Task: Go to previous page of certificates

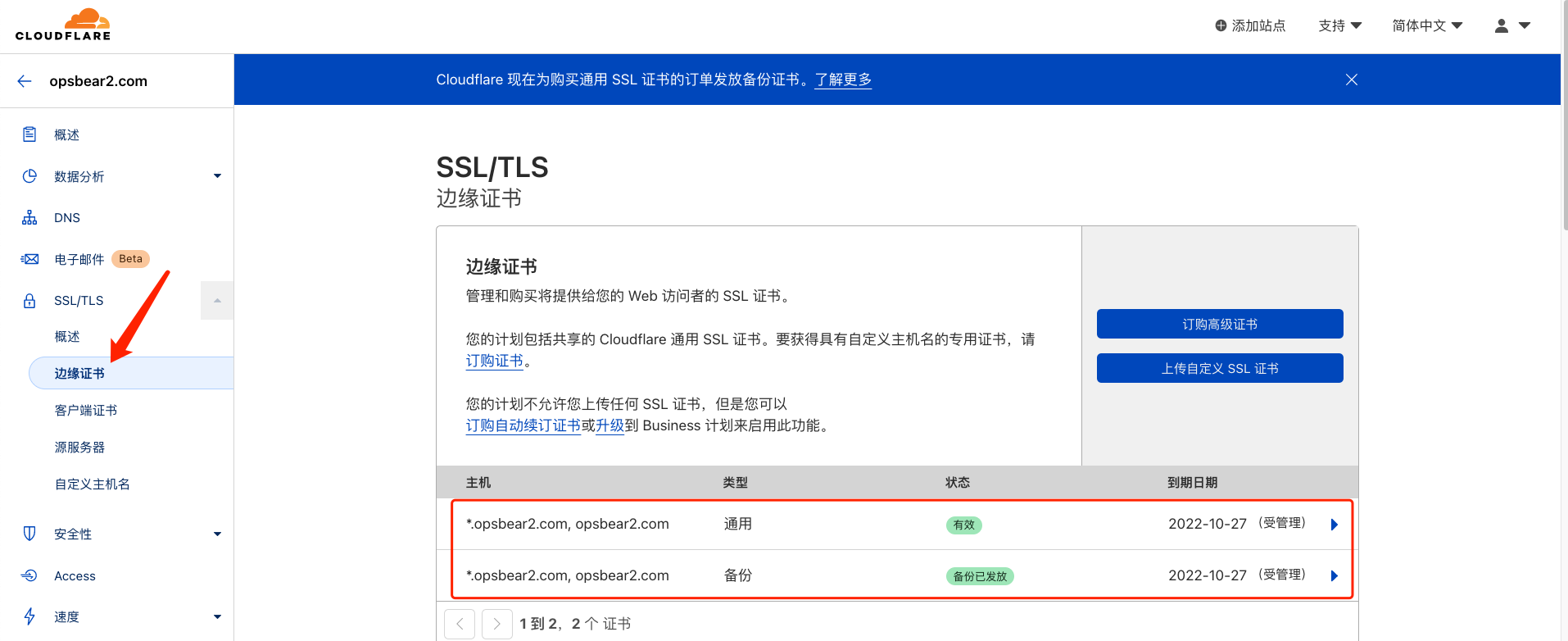Action: (460, 624)
